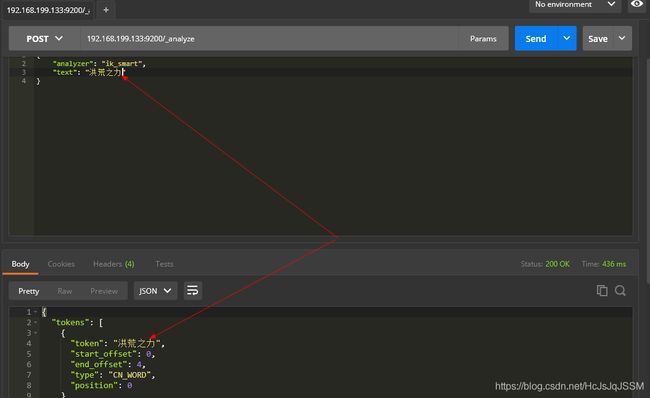Open the Headers (4) tab
The width and height of the screenshot is (650, 398).
click(114, 264)
